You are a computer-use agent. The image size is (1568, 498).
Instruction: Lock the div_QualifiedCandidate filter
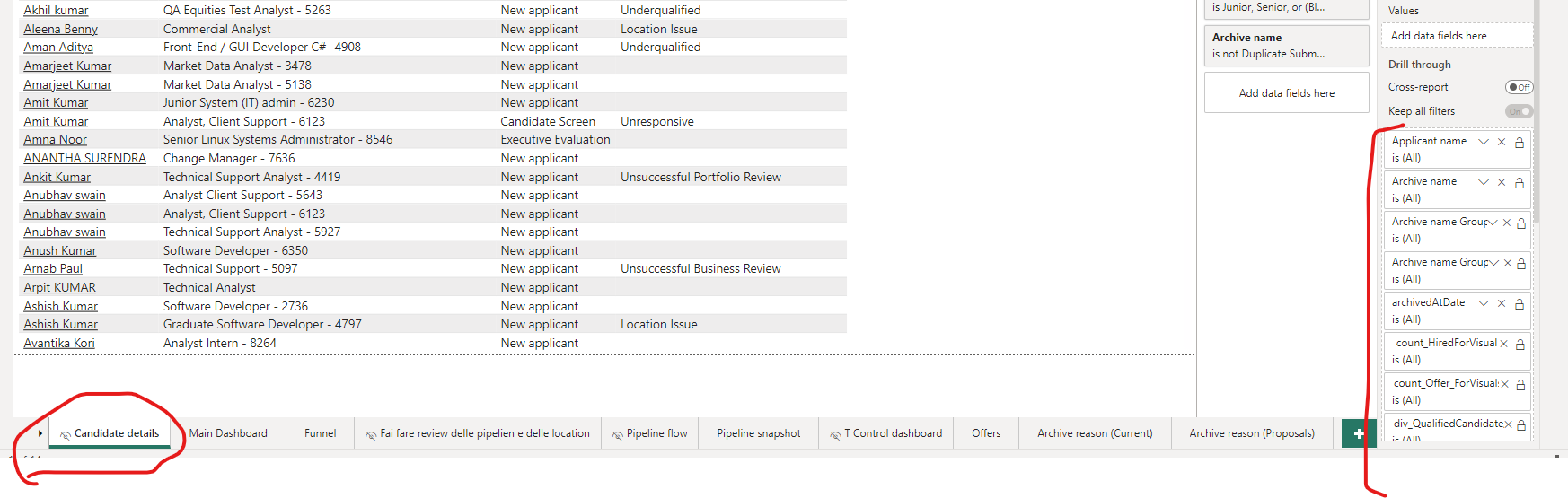tap(1521, 424)
